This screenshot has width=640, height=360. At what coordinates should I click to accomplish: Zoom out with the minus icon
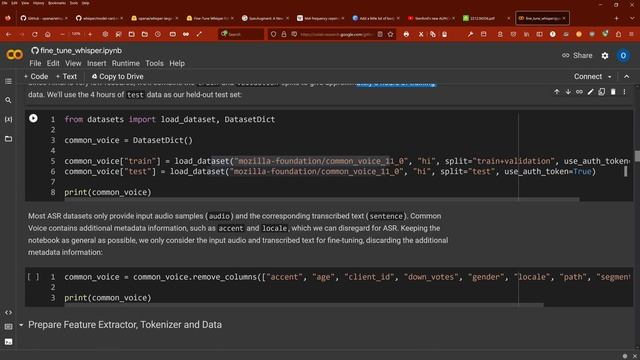point(62,35)
